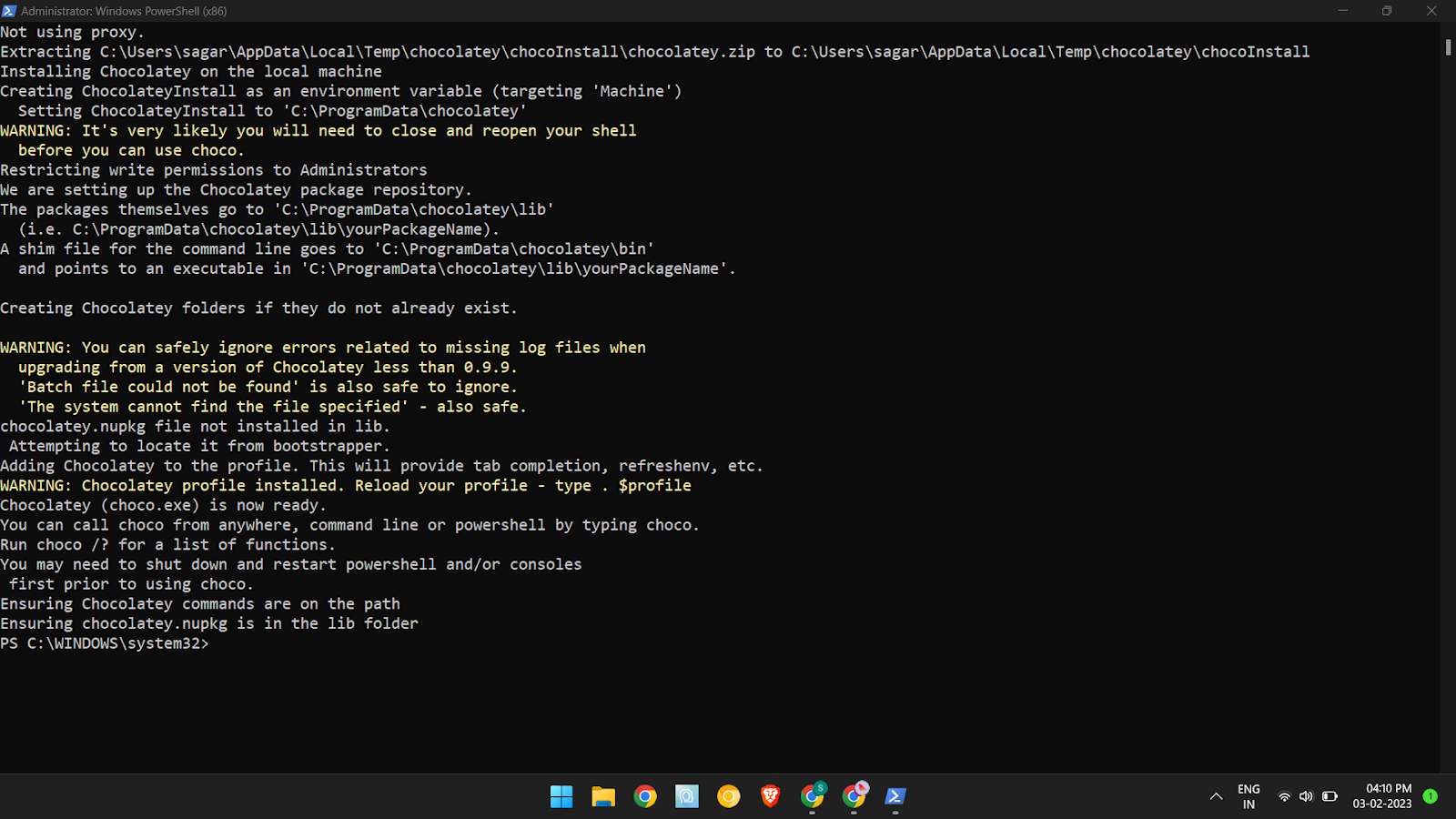Open the Chrome profile with green badge
Viewport: 1456px width, 819px height.
[813, 795]
